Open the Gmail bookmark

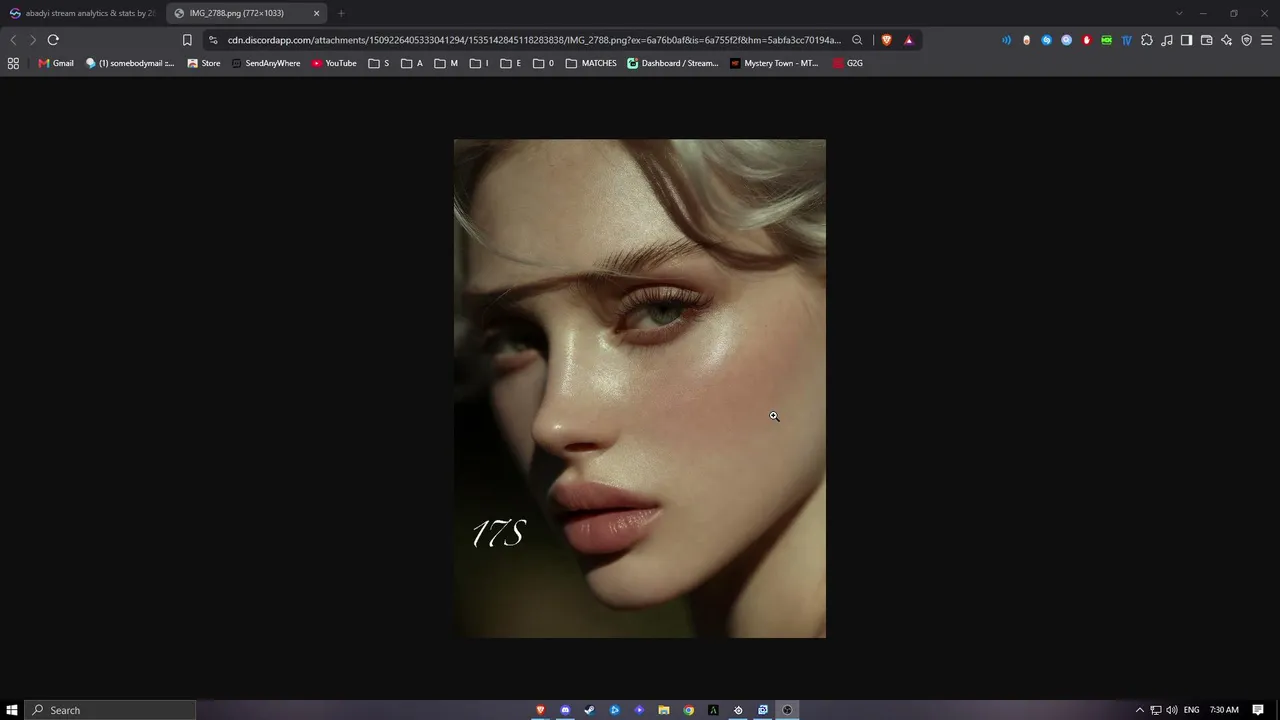coord(56,63)
